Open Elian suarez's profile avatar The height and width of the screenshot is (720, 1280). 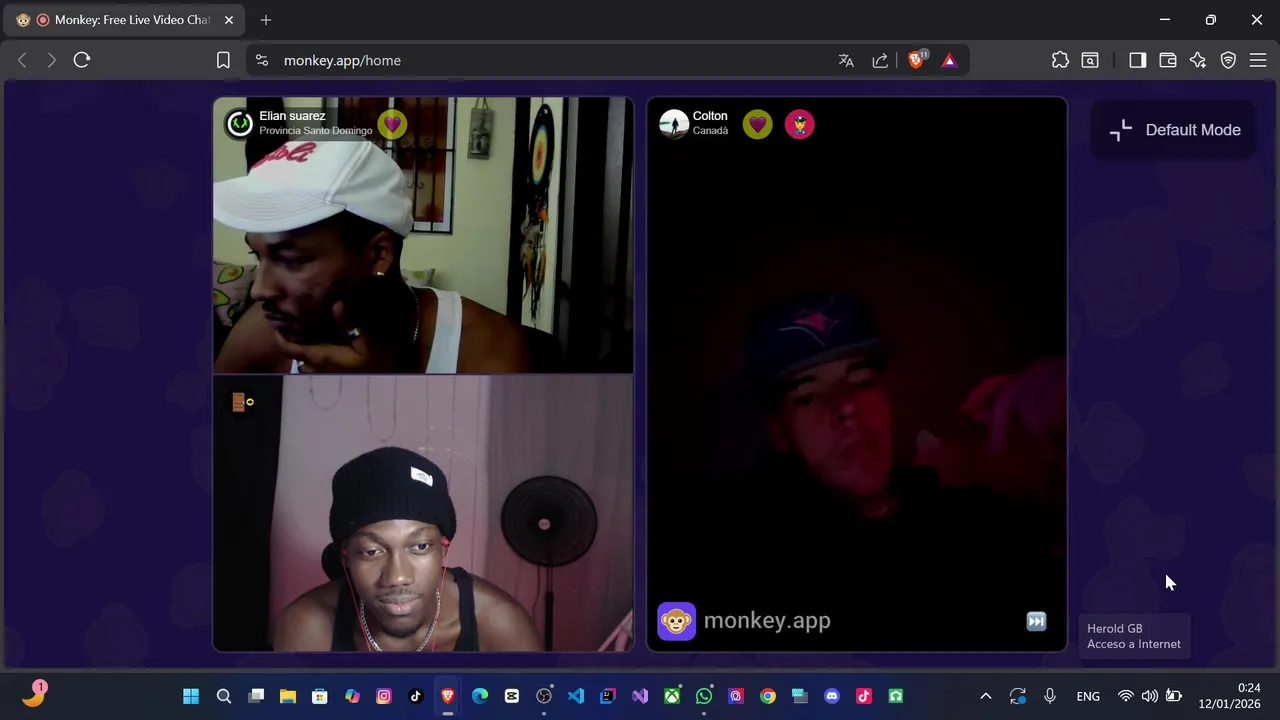coord(240,124)
